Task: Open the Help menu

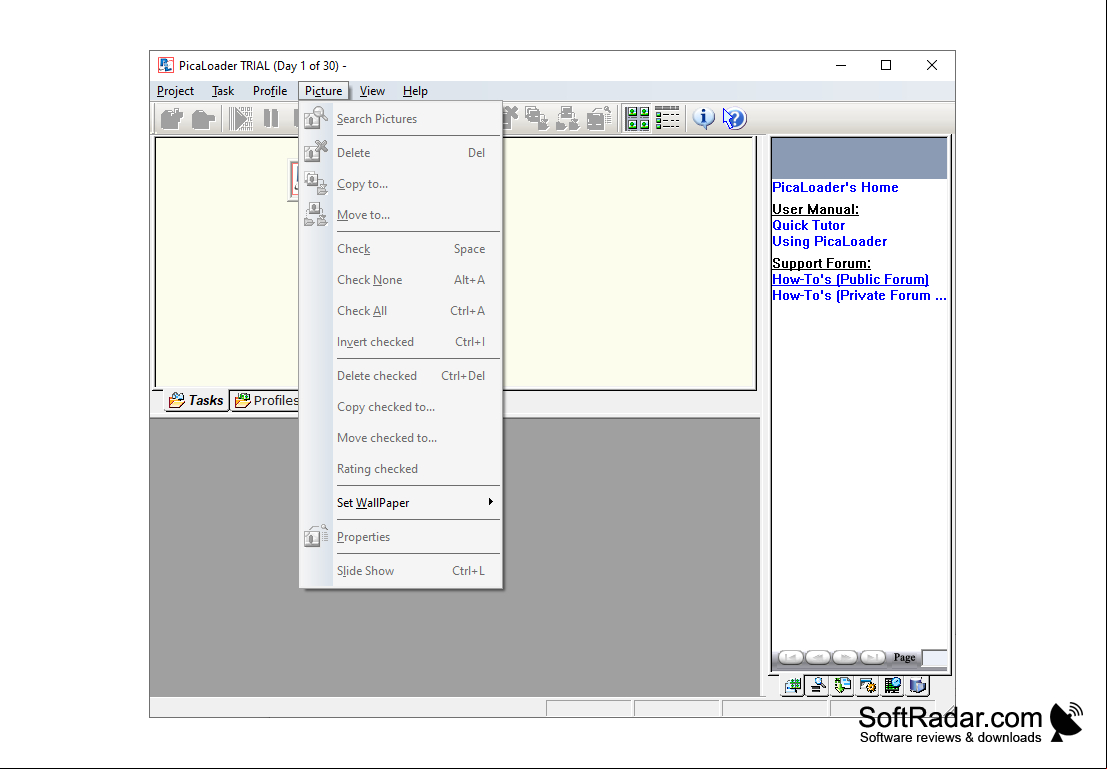Action: [415, 91]
